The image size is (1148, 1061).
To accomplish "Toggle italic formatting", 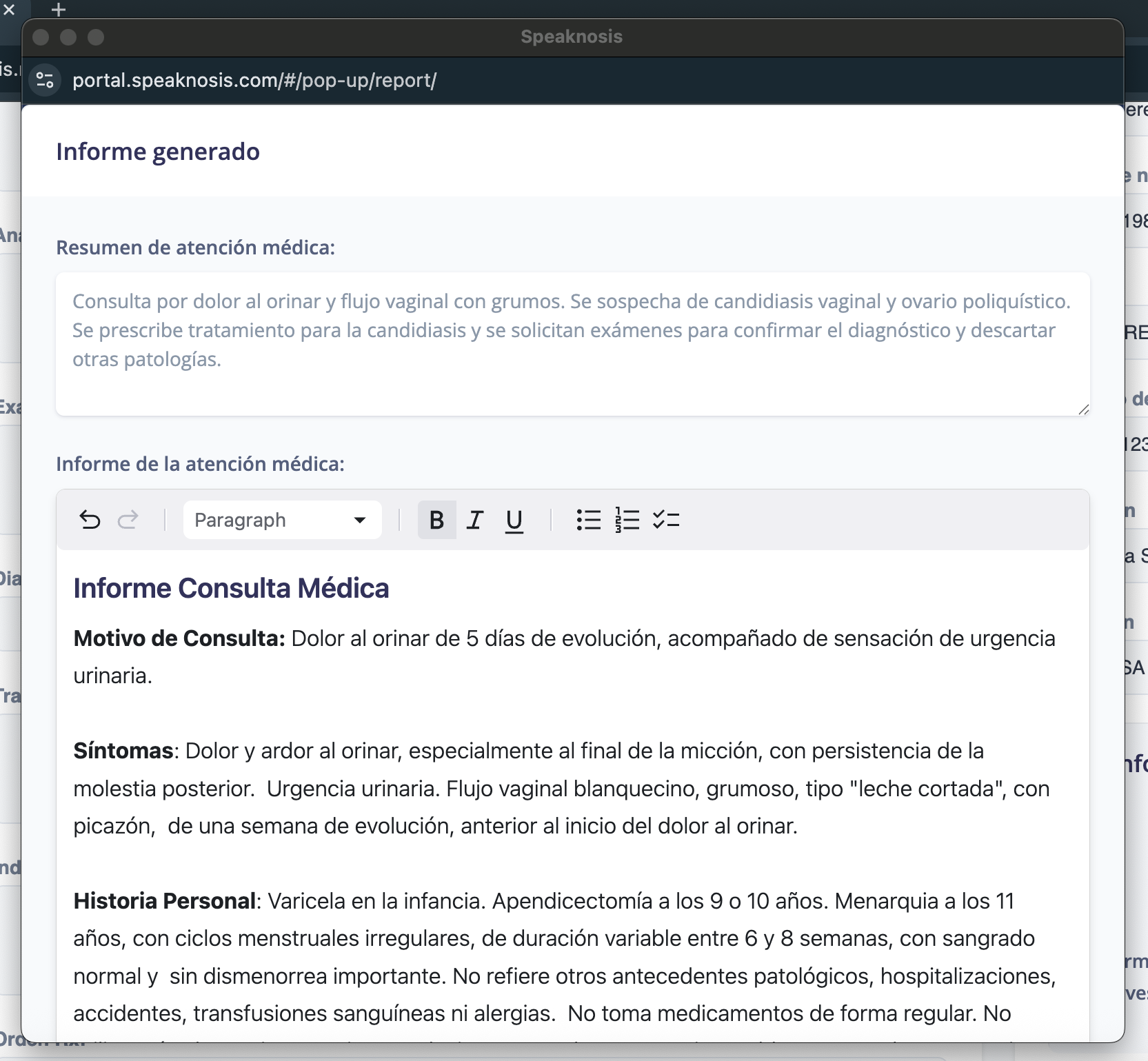I will (x=475, y=520).
